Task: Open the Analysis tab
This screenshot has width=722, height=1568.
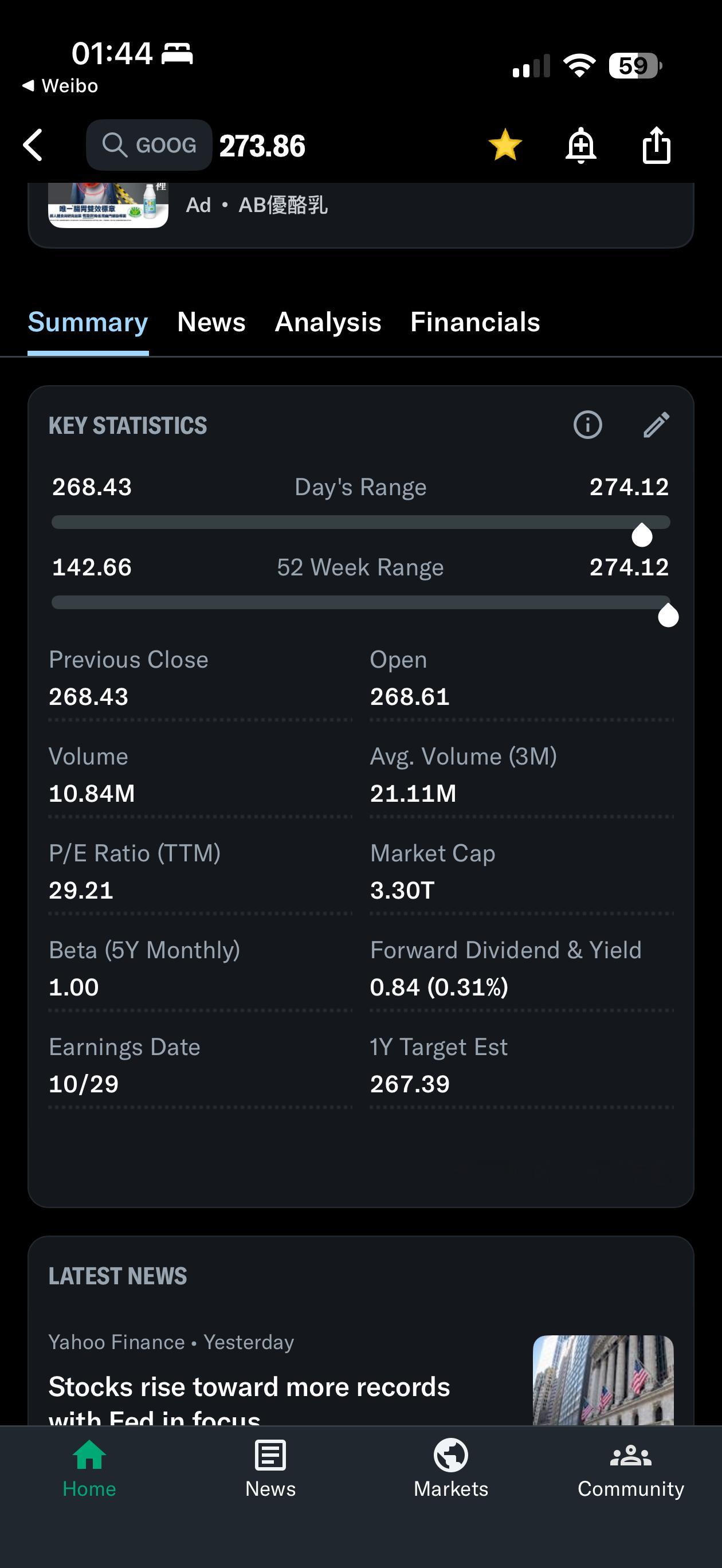Action: 328,322
